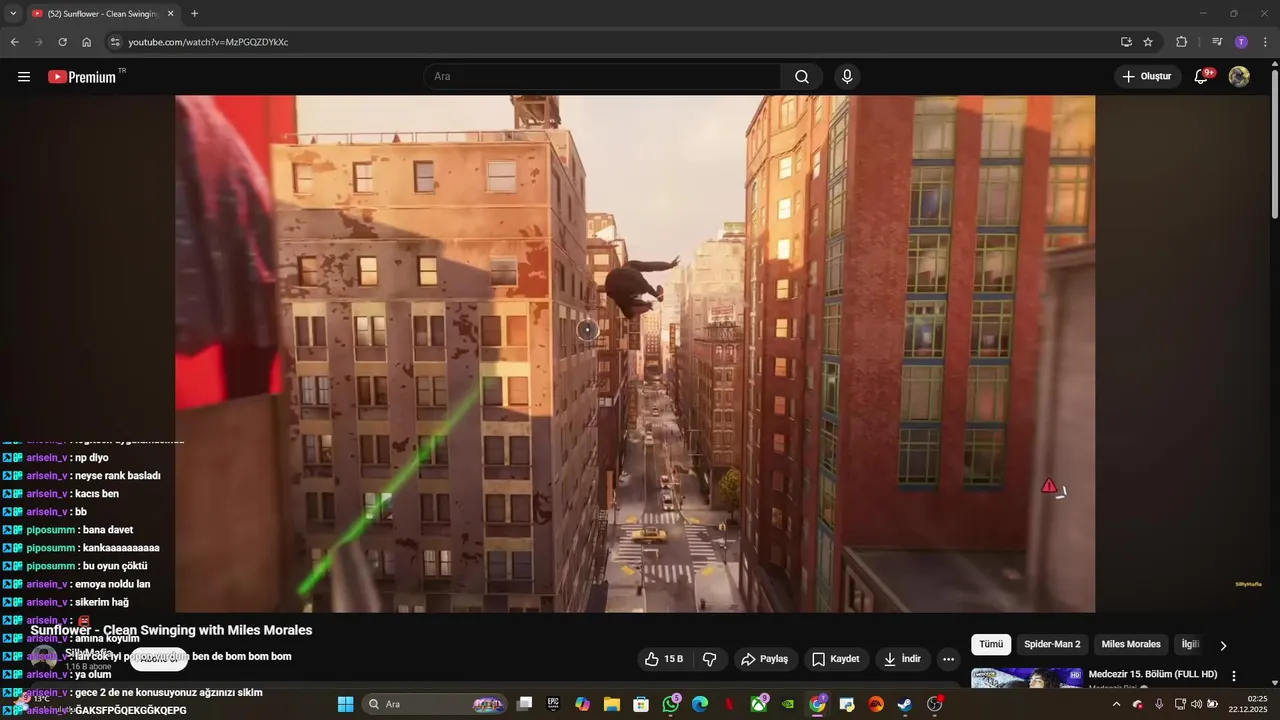Open Chrome media control icon
Screen dimensions: 1280x720
(x=1217, y=42)
